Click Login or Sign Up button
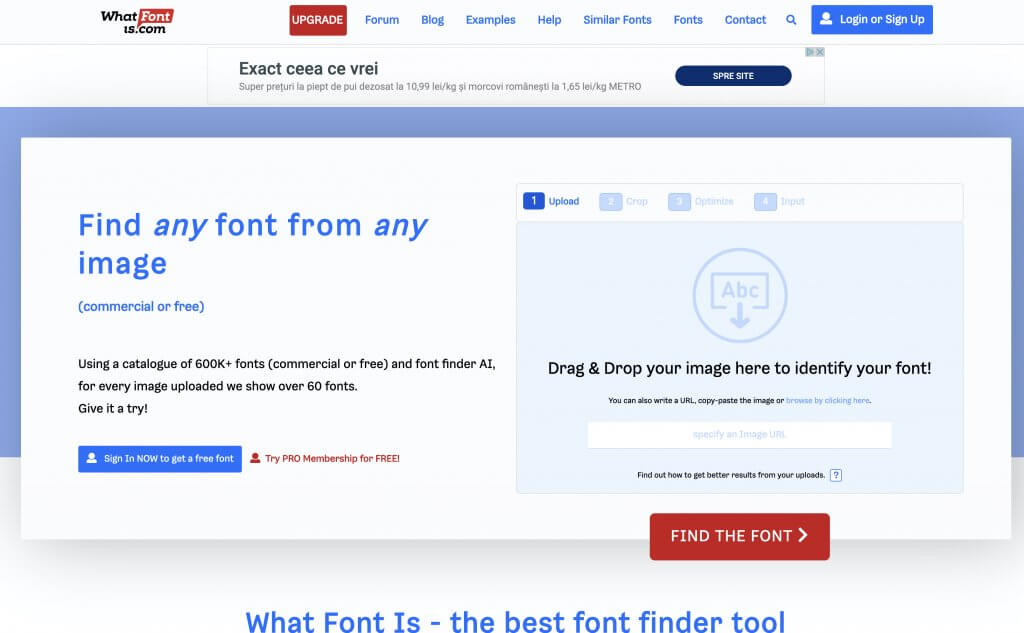 (872, 20)
